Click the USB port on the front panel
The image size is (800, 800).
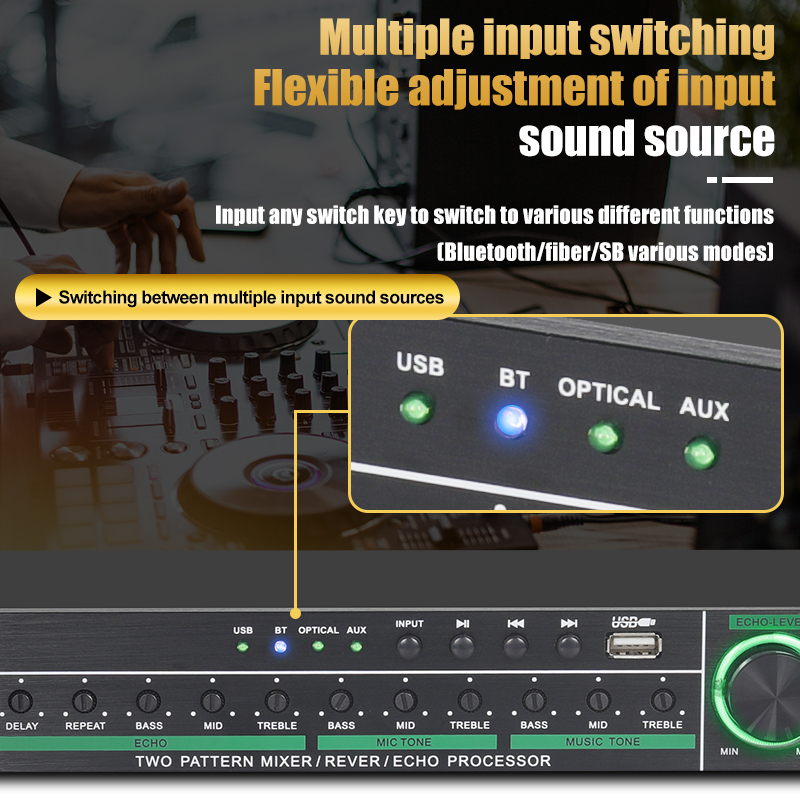(634, 645)
